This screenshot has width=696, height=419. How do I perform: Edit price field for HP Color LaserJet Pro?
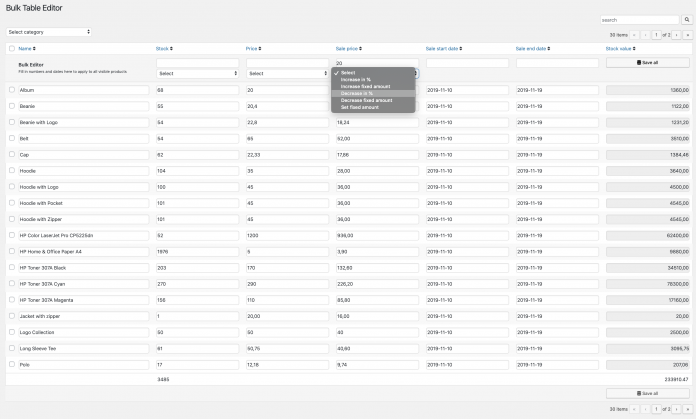(x=288, y=235)
